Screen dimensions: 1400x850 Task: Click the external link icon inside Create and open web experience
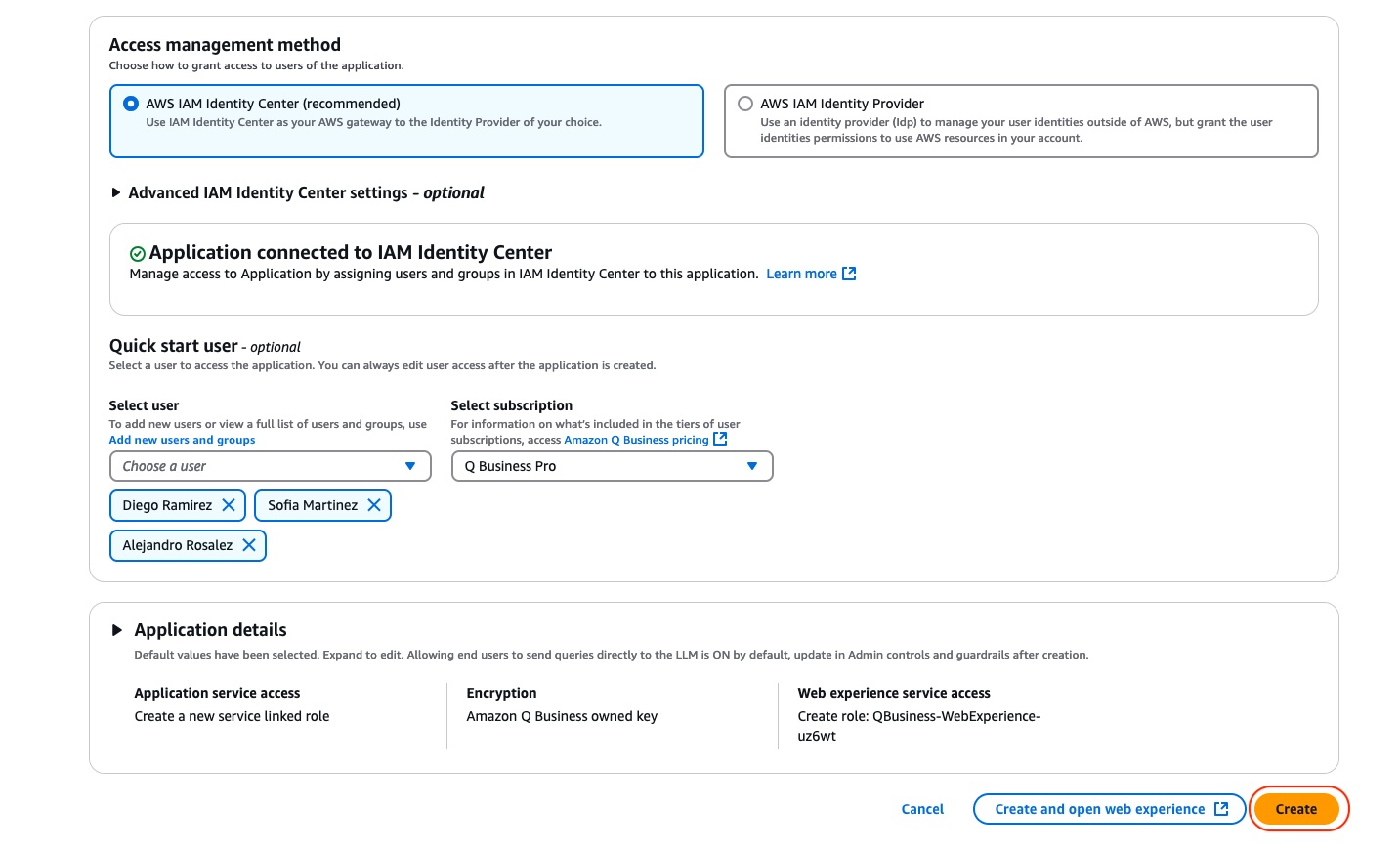1221,809
